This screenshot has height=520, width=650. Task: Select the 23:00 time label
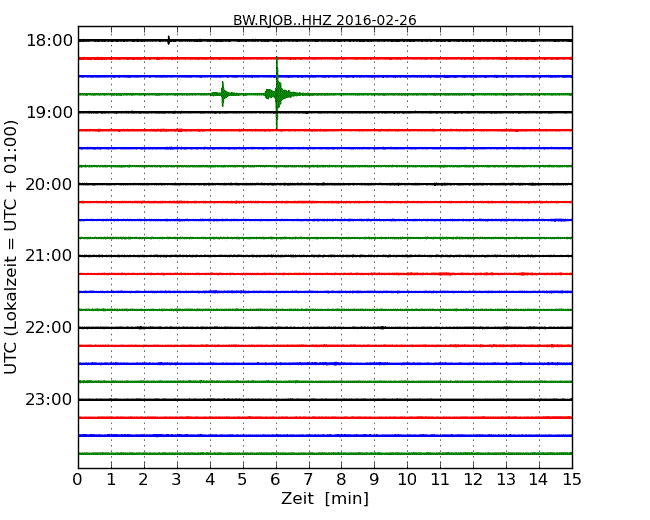(49, 400)
